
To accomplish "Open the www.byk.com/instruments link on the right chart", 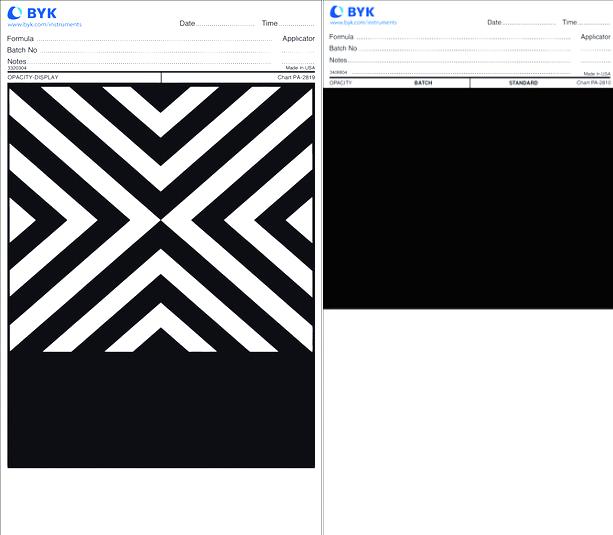I will [x=363, y=23].
